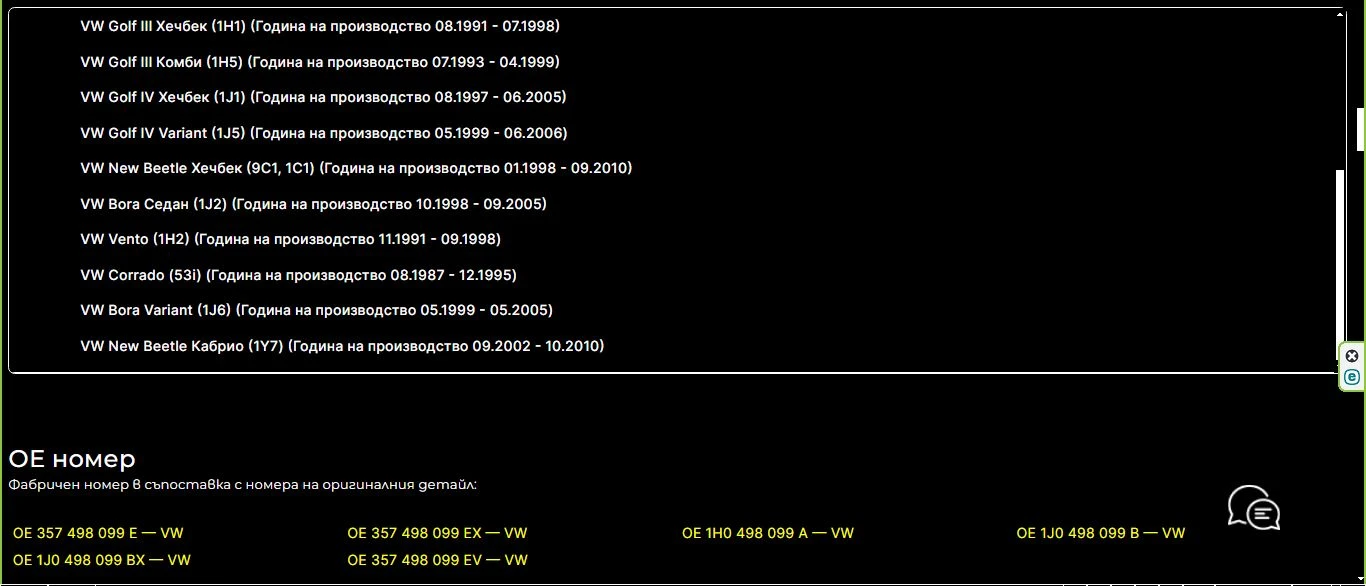Select VW Golf III Комби (1H5) entry
Image resolution: width=1366 pixels, height=586 pixels.
tap(320, 62)
